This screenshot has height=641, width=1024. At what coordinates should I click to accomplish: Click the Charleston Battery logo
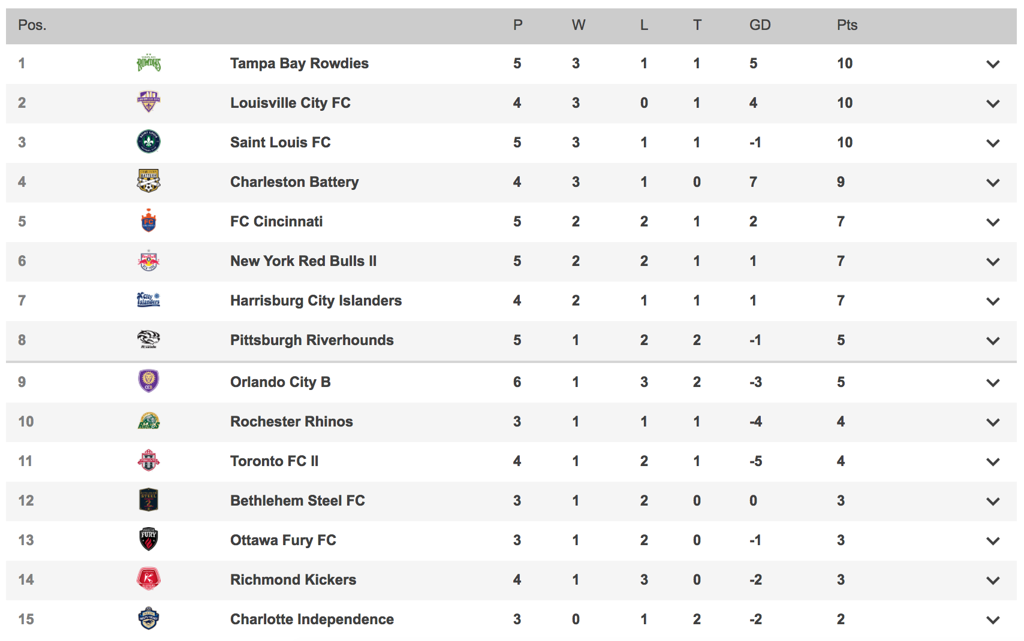[x=148, y=181]
